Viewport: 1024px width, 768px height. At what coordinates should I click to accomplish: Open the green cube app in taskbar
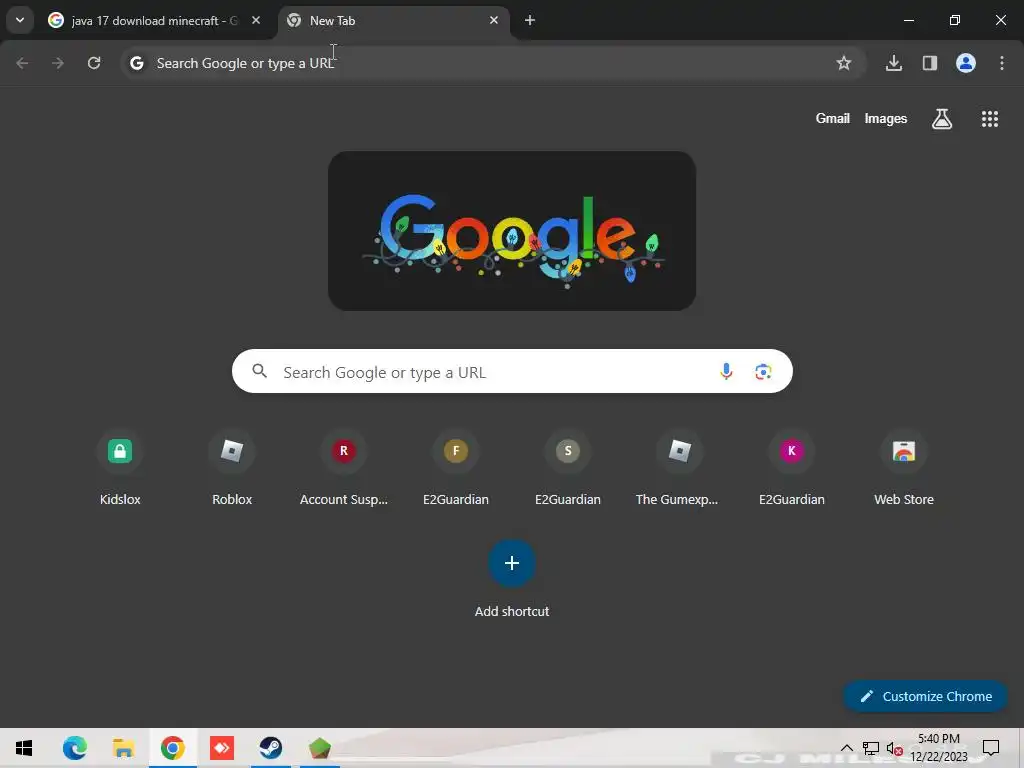pyautogui.click(x=319, y=748)
